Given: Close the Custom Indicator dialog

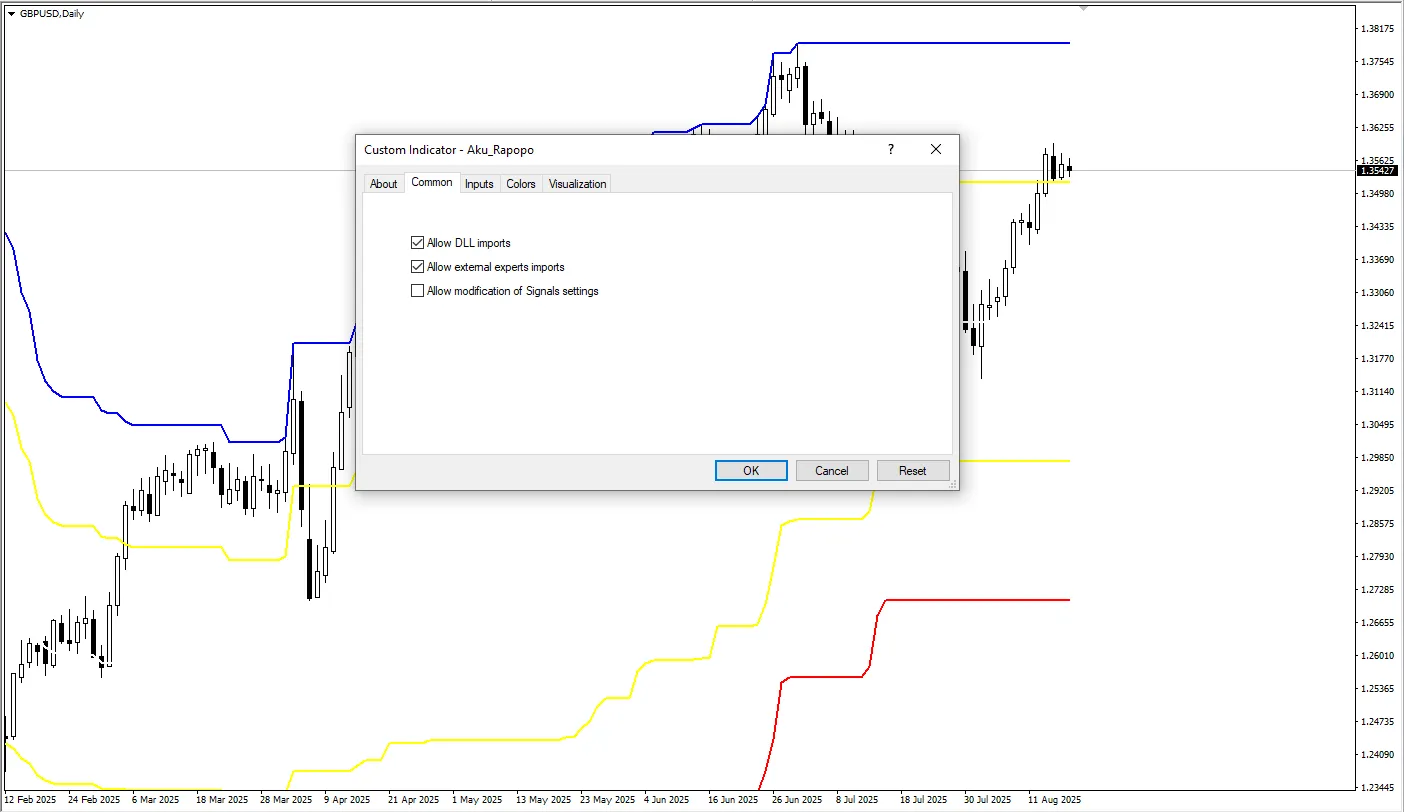Looking at the screenshot, I should (935, 150).
